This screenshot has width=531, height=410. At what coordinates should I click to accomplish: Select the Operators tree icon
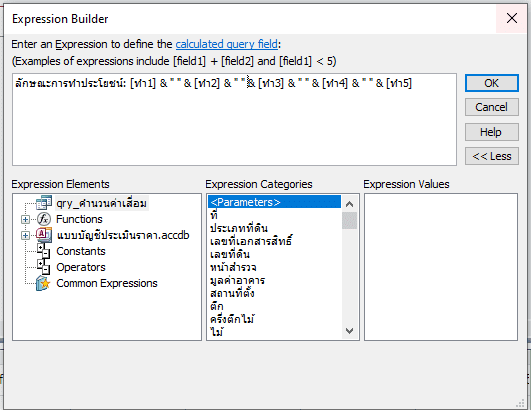[x=44, y=267]
